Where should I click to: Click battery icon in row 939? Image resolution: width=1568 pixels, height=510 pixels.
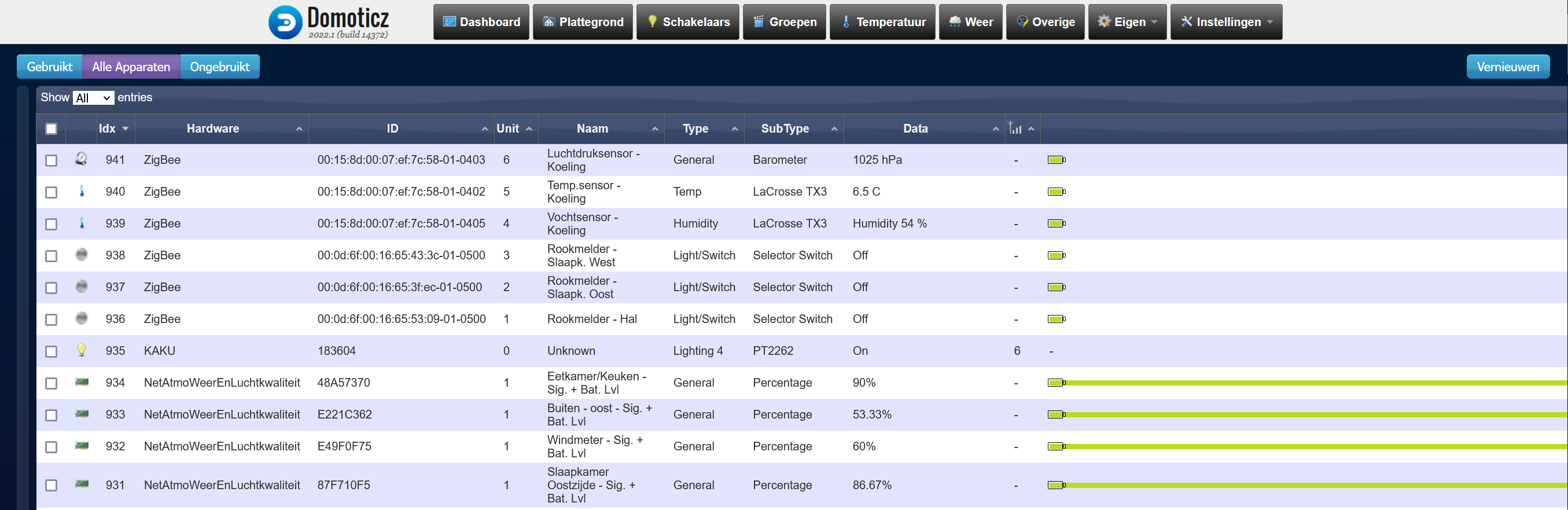pos(1056,223)
